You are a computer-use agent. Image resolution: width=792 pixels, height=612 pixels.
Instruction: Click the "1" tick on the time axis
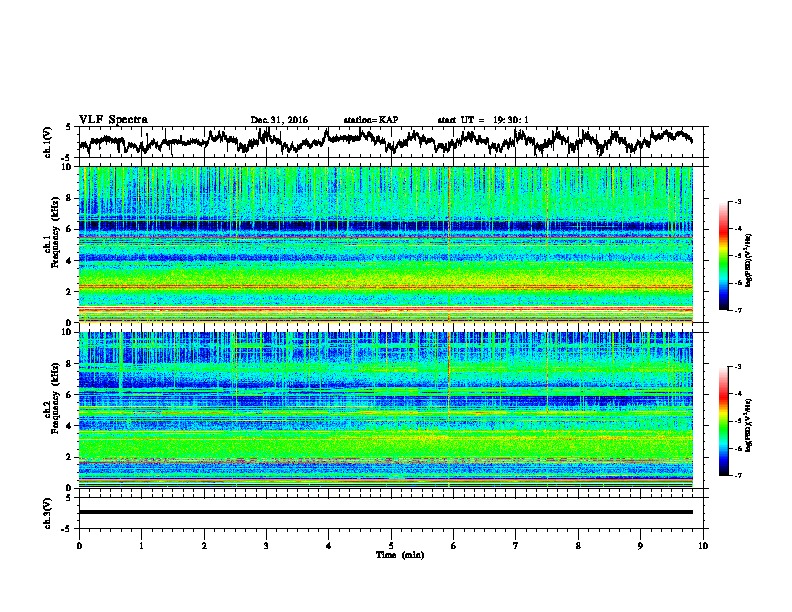(x=141, y=546)
